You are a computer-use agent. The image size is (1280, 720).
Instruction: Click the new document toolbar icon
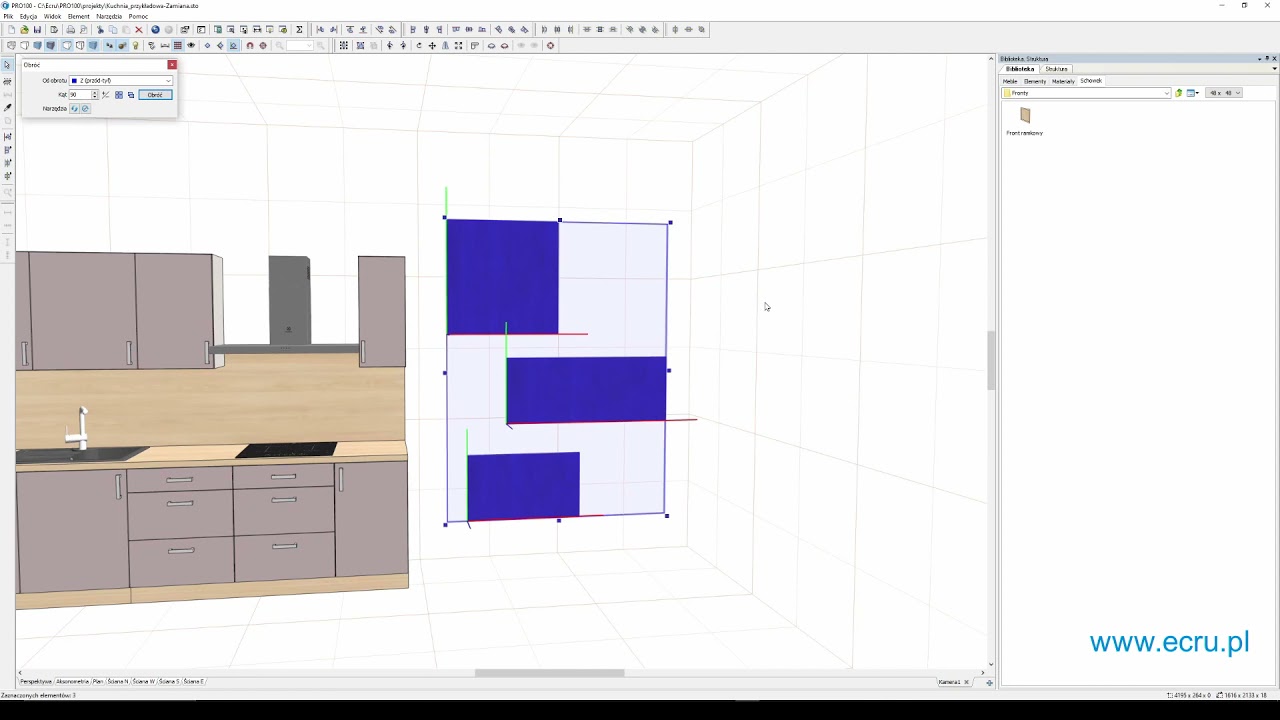11,30
